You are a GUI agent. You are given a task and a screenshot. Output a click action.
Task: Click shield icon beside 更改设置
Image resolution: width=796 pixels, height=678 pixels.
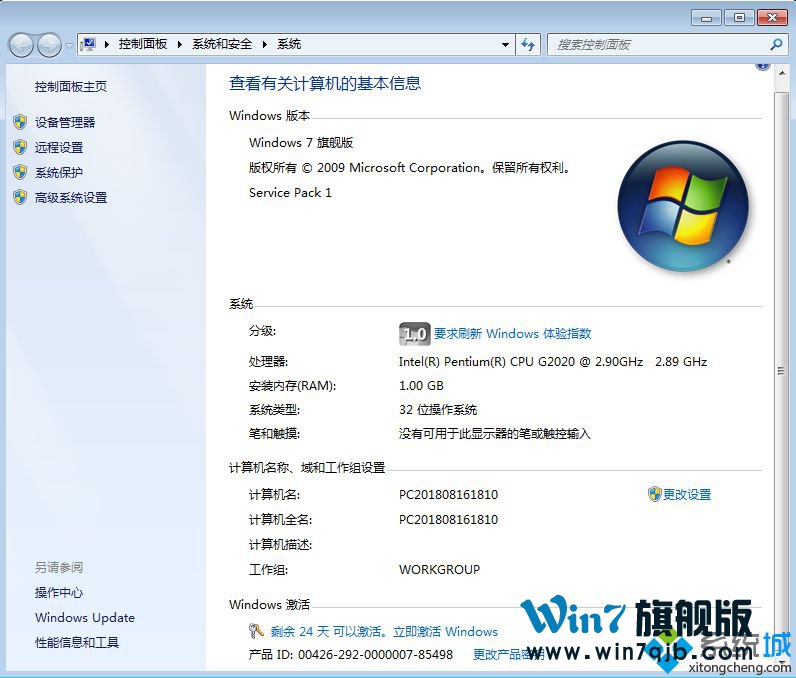(x=654, y=494)
